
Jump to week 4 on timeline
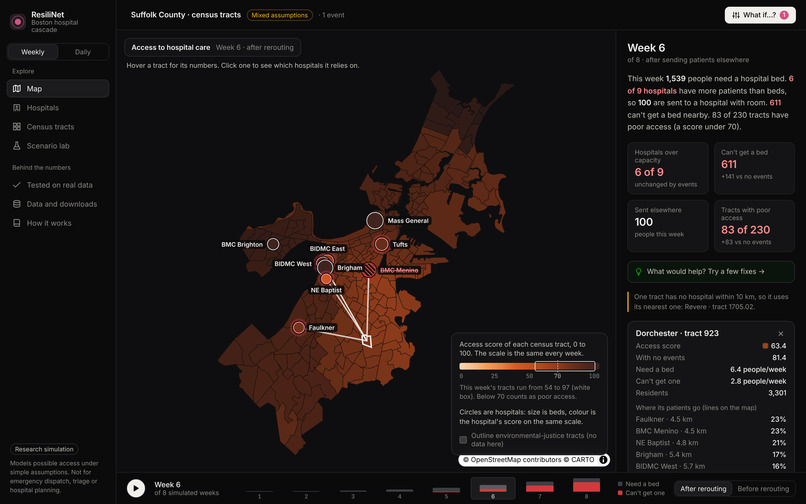pyautogui.click(x=399, y=490)
